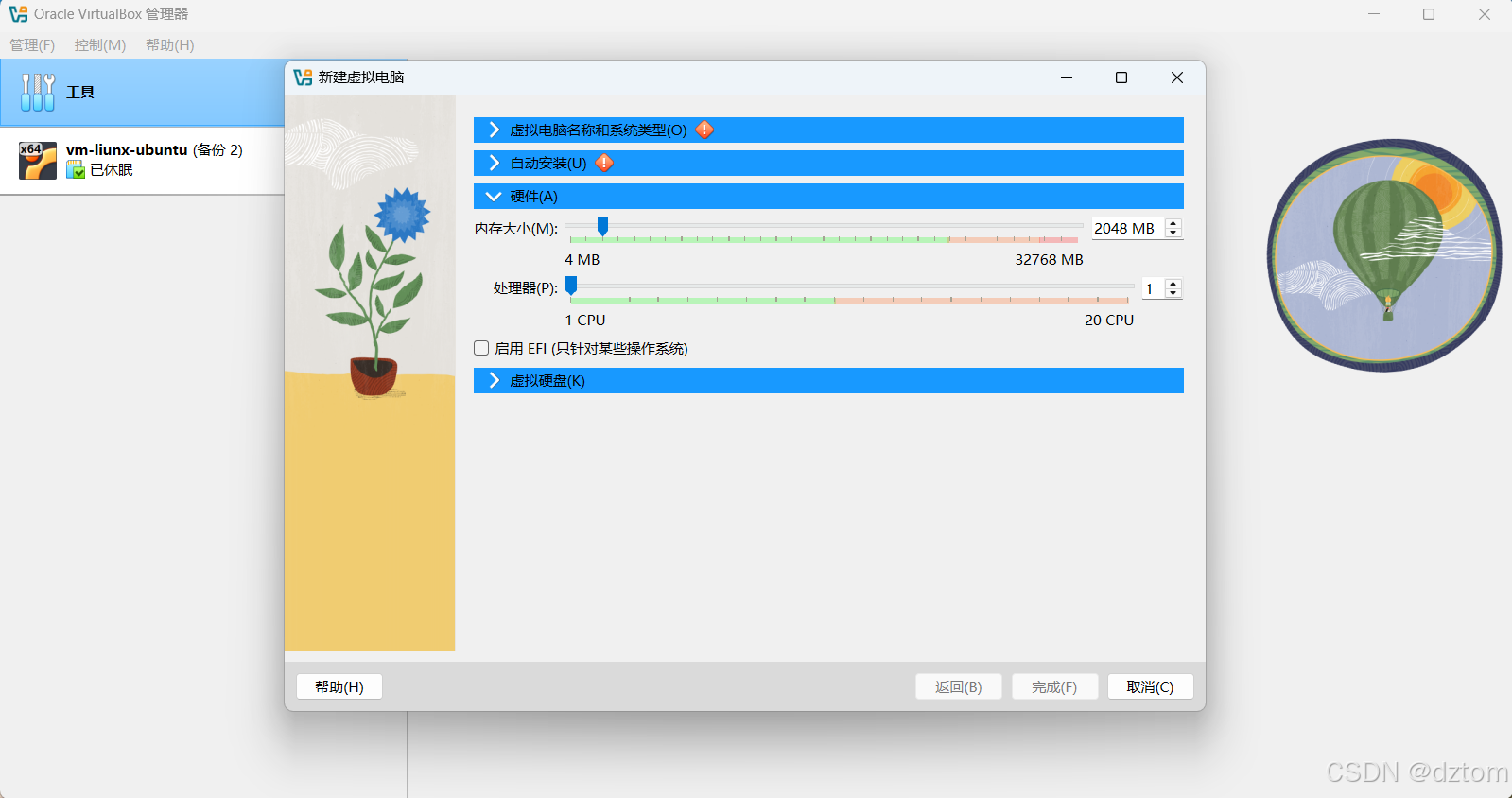This screenshot has height=798, width=1512.
Task: Click the 已休眠 saved-state icon
Action: pyautogui.click(x=76, y=170)
